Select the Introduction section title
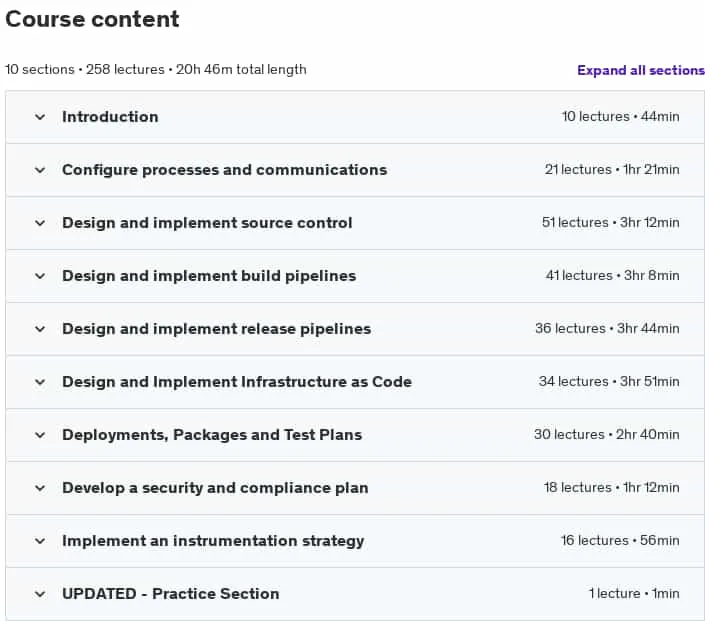The height and width of the screenshot is (621, 705). (x=110, y=117)
